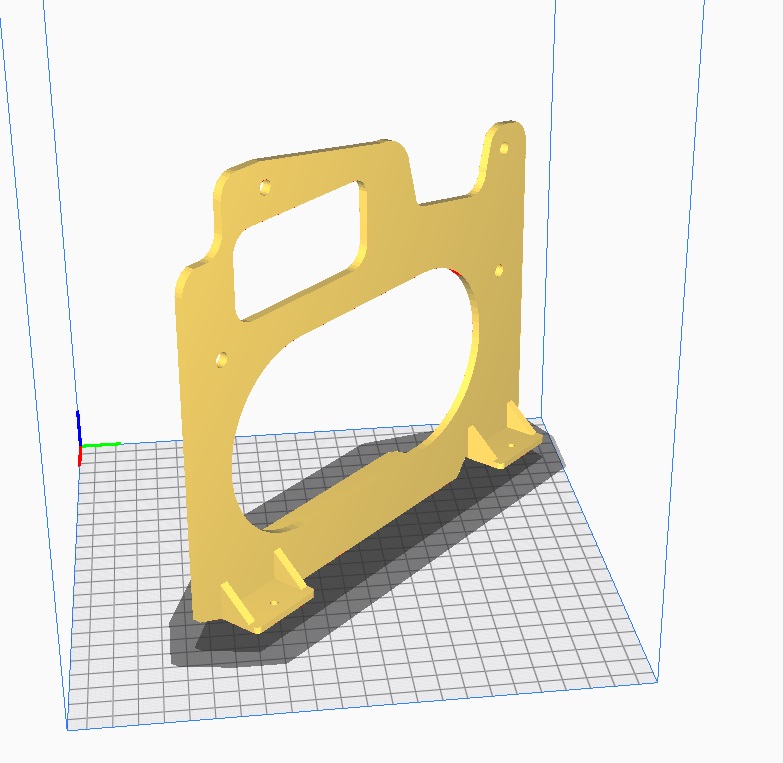Click the hole in the top-right tab
Image resolution: width=783 pixels, height=763 pixels.
coord(503,148)
